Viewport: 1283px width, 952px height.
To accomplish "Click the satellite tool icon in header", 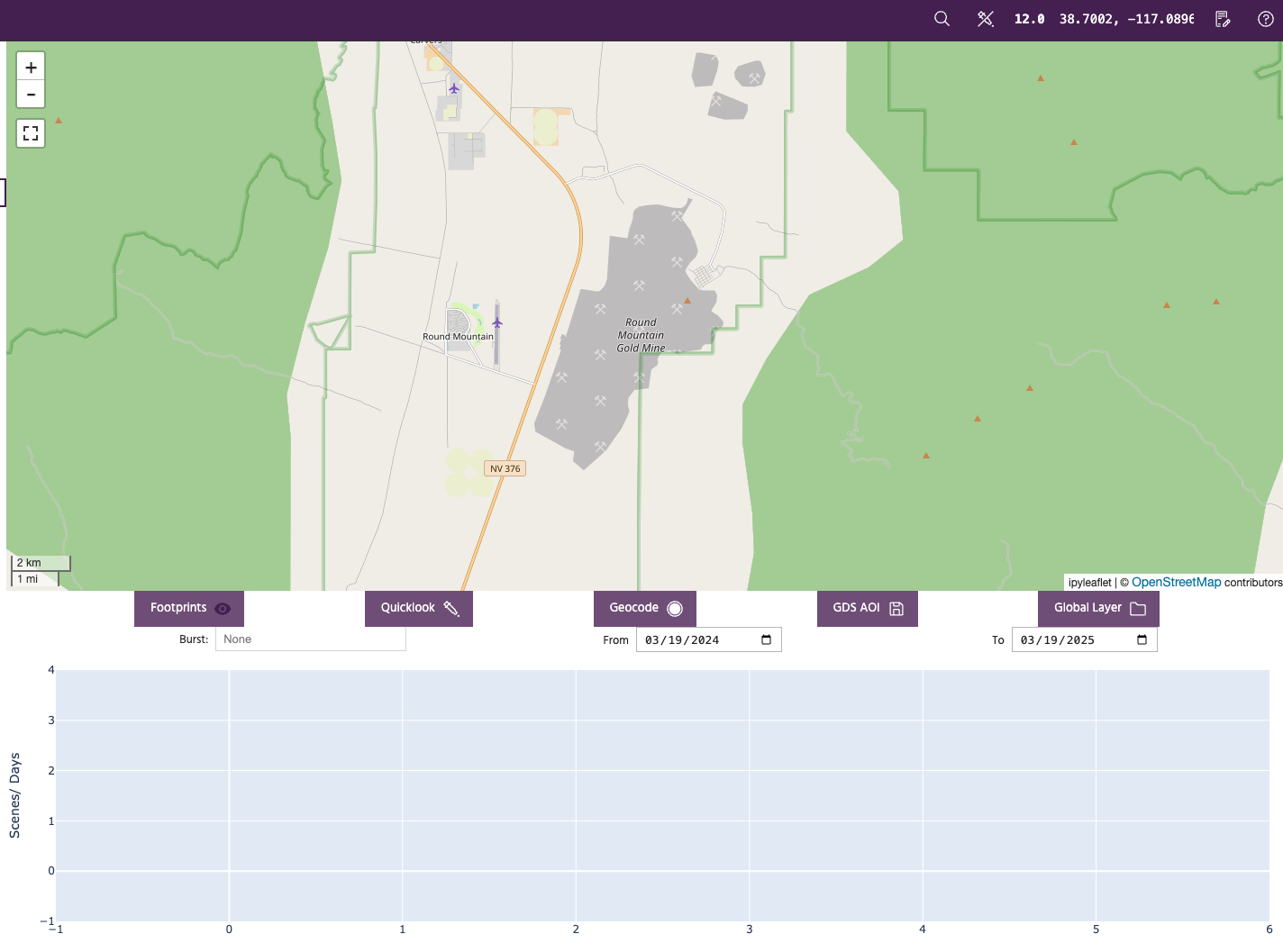I will point(986,19).
